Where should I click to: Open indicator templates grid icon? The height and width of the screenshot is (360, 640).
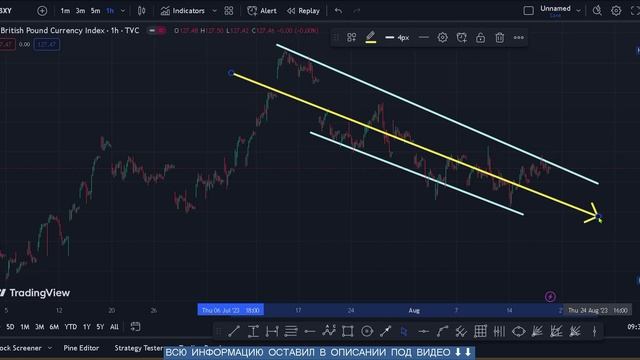click(x=229, y=11)
